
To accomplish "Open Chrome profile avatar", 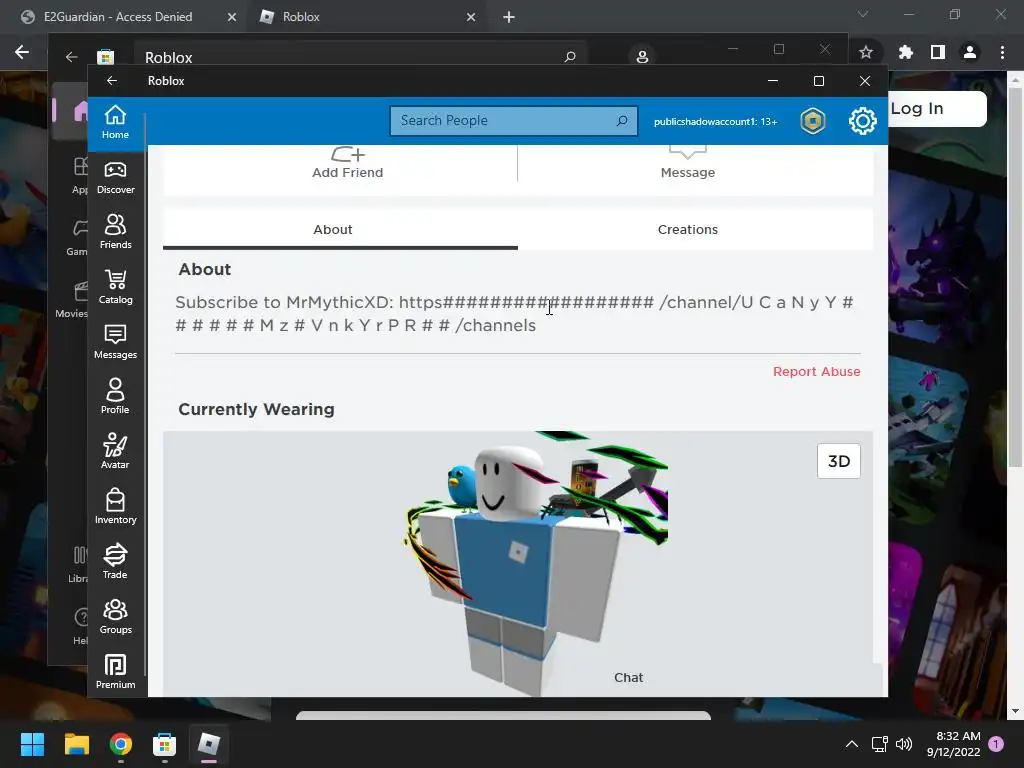I will pos(970,52).
